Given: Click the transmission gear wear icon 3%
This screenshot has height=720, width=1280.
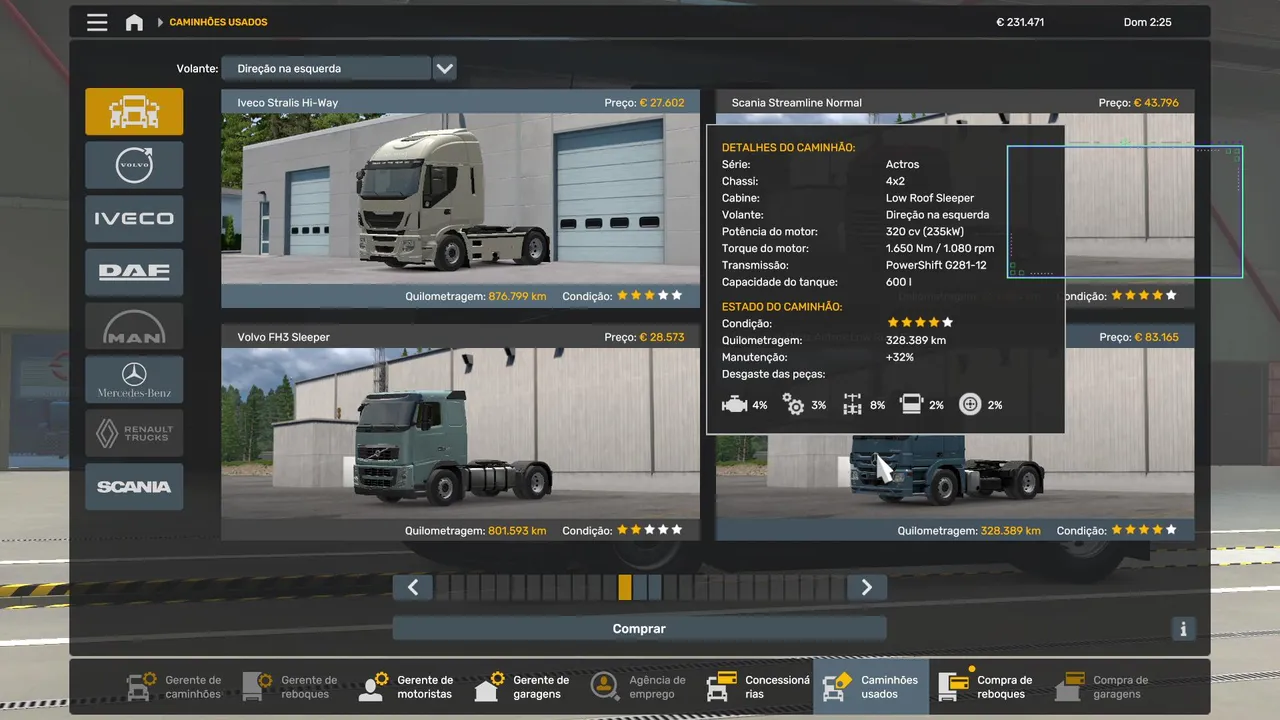Looking at the screenshot, I should coord(794,405).
